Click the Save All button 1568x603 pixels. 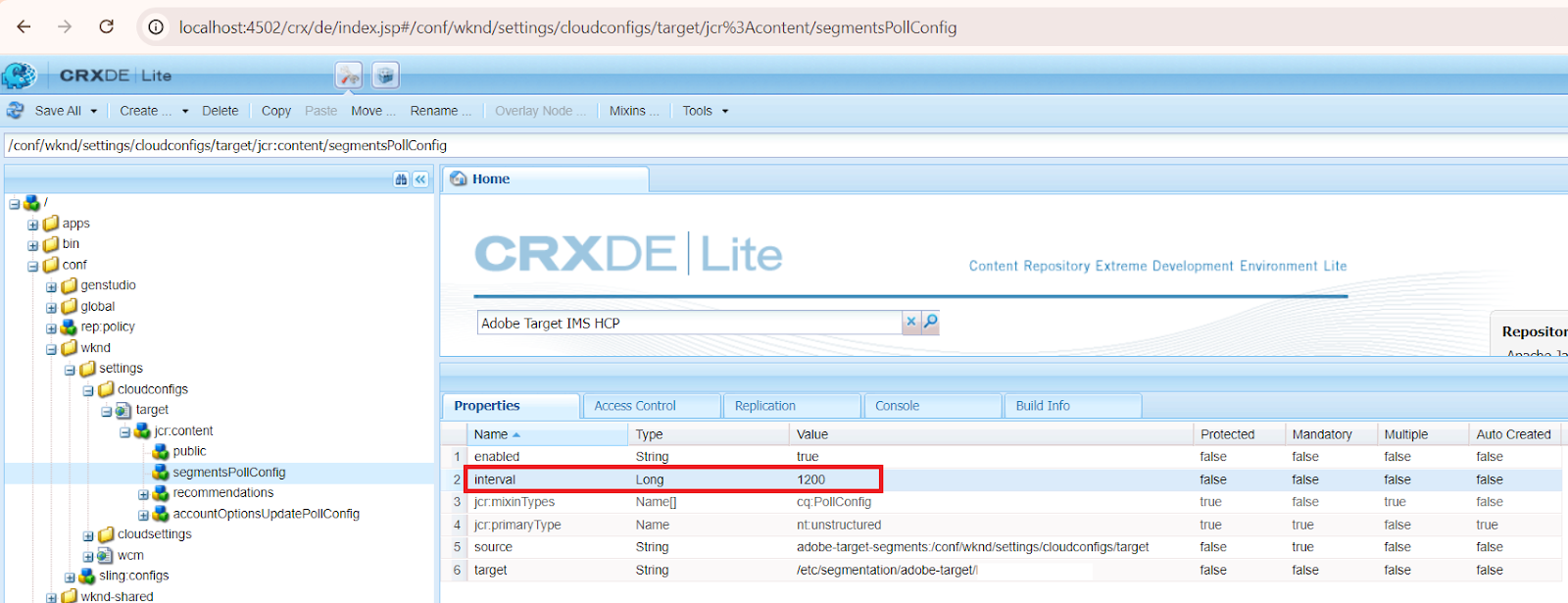point(58,111)
